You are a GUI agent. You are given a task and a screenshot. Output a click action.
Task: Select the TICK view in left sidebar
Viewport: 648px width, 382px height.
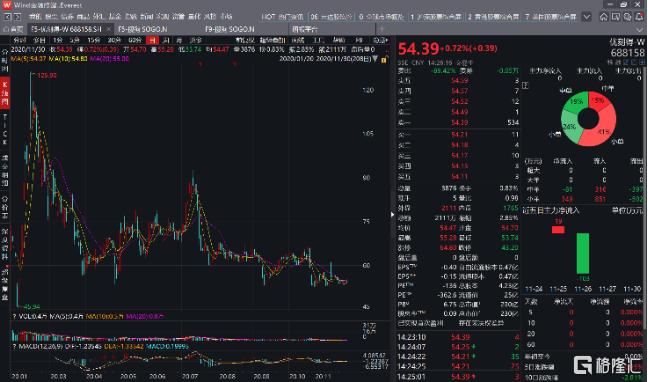5,130
